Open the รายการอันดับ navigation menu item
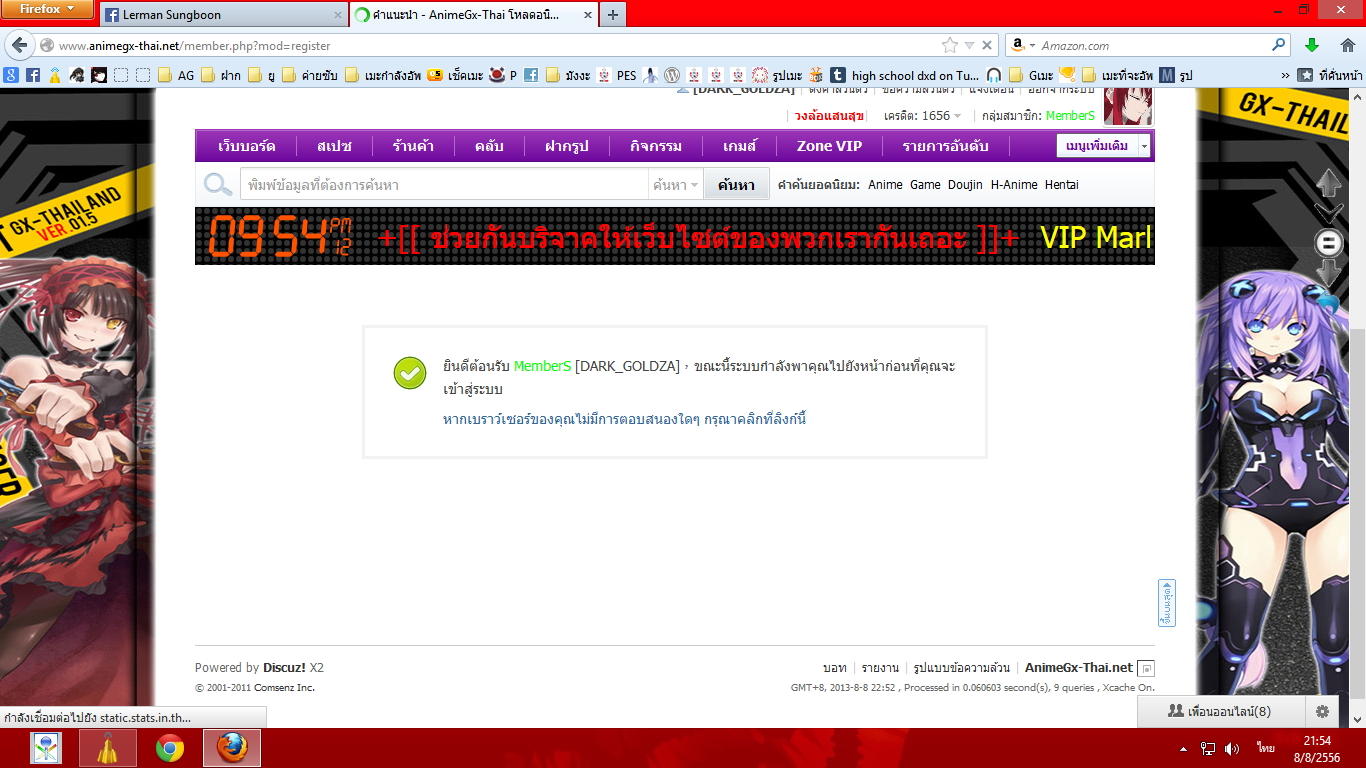This screenshot has width=1366, height=768. pos(945,146)
